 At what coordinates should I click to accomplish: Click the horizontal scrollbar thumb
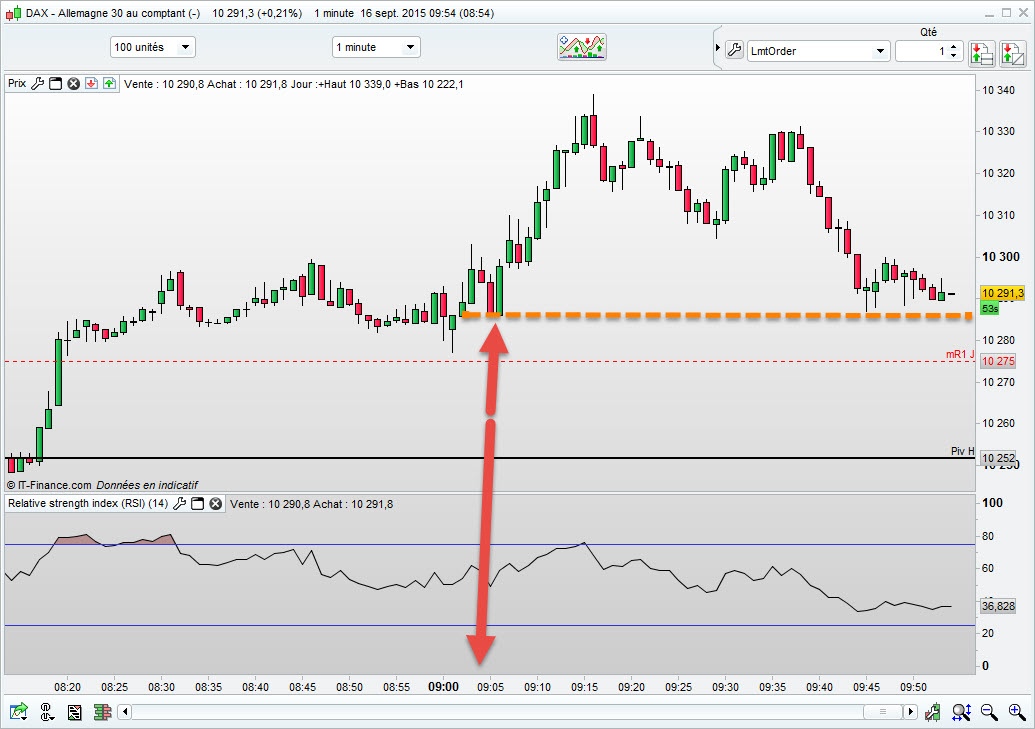883,711
